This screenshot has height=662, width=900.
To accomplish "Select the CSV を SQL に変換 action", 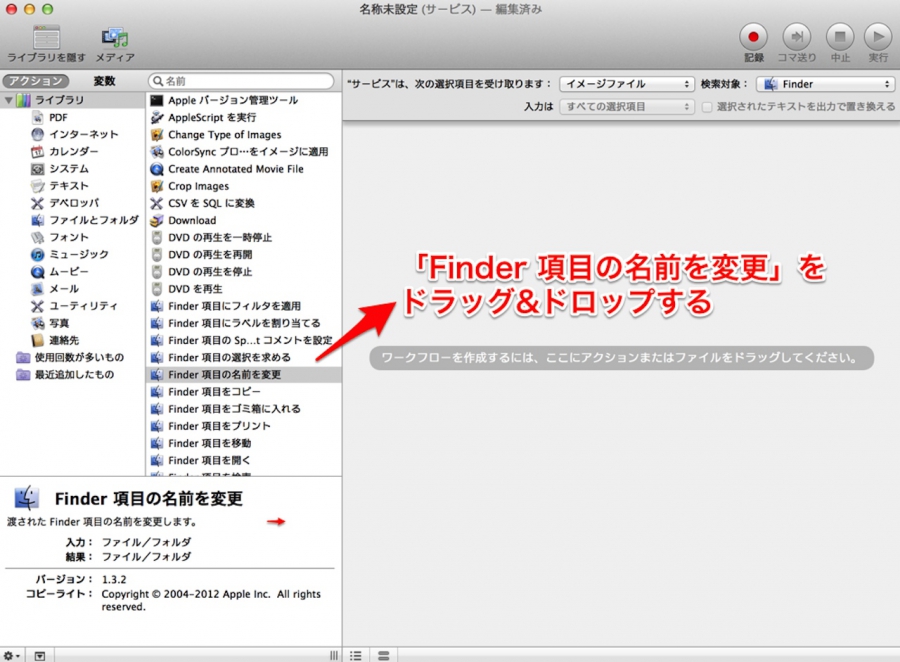I will coord(243,203).
